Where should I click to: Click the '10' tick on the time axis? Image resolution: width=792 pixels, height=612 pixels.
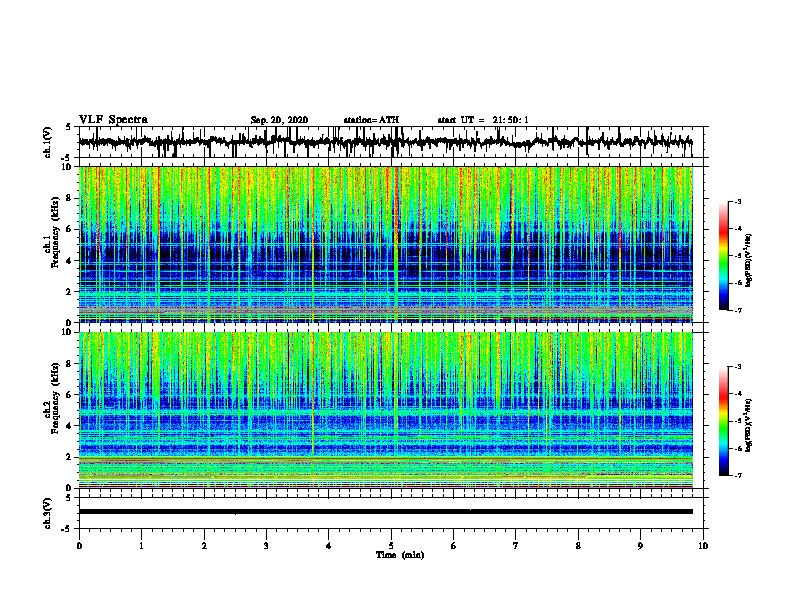click(703, 546)
